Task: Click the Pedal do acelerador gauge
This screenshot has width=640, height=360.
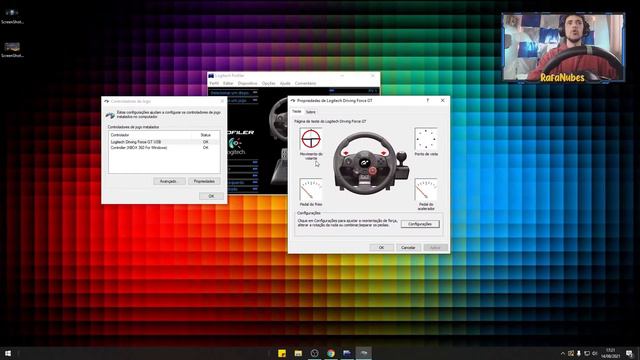Action: (x=426, y=189)
